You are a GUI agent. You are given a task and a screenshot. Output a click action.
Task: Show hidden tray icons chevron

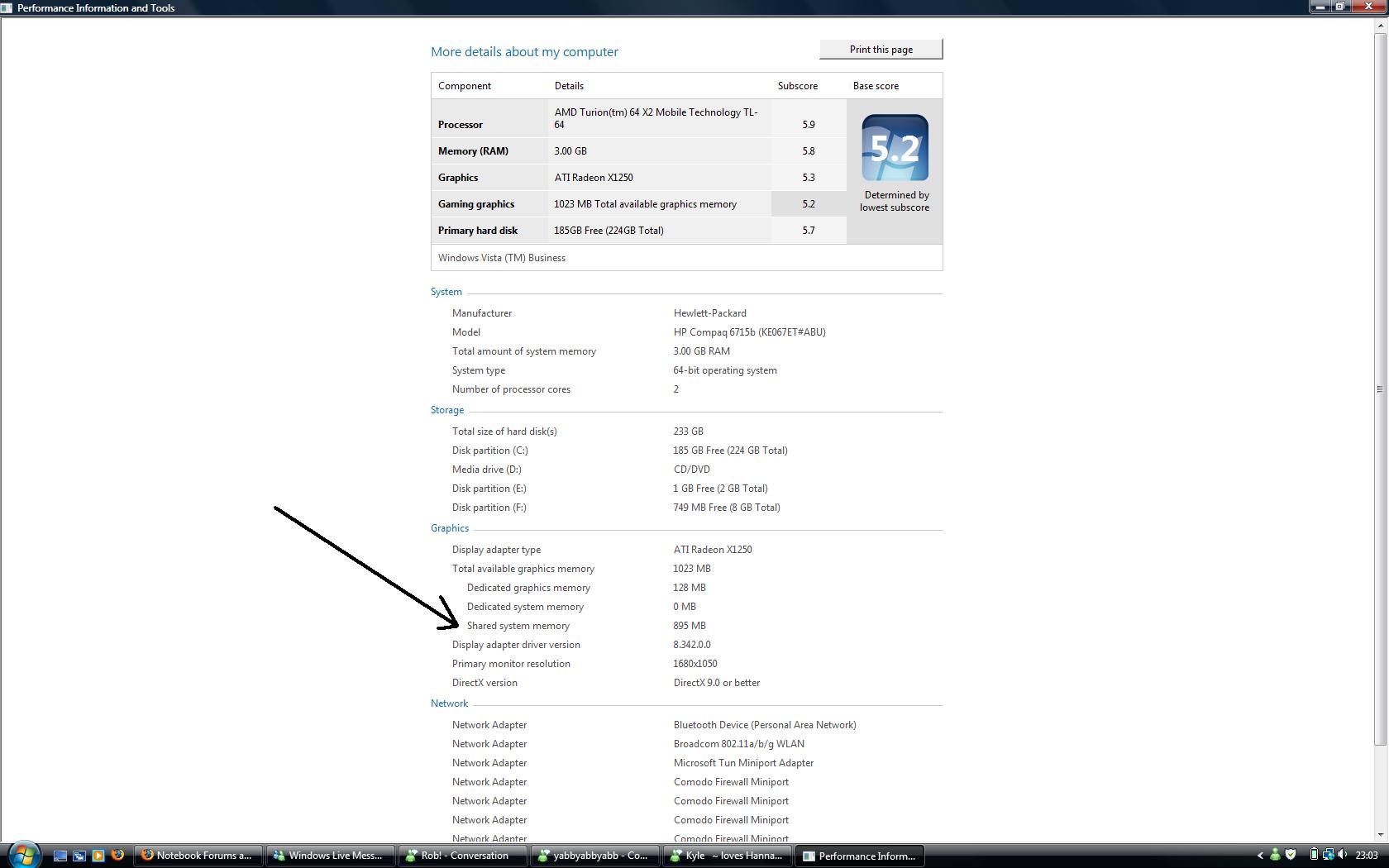click(1260, 856)
